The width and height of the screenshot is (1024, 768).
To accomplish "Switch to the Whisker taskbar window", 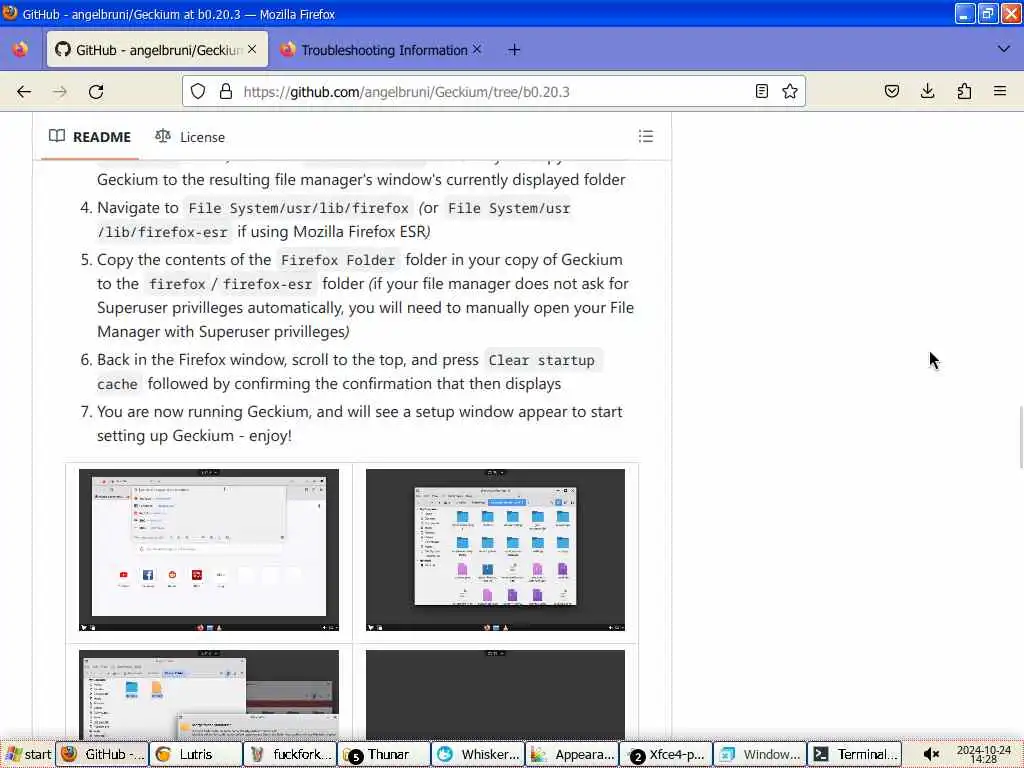I will 477,754.
